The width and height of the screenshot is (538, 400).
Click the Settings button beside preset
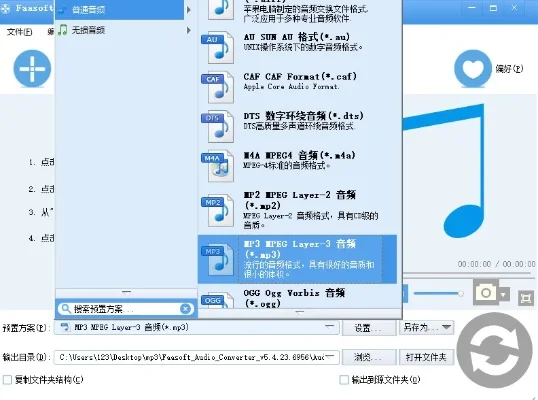[368, 328]
